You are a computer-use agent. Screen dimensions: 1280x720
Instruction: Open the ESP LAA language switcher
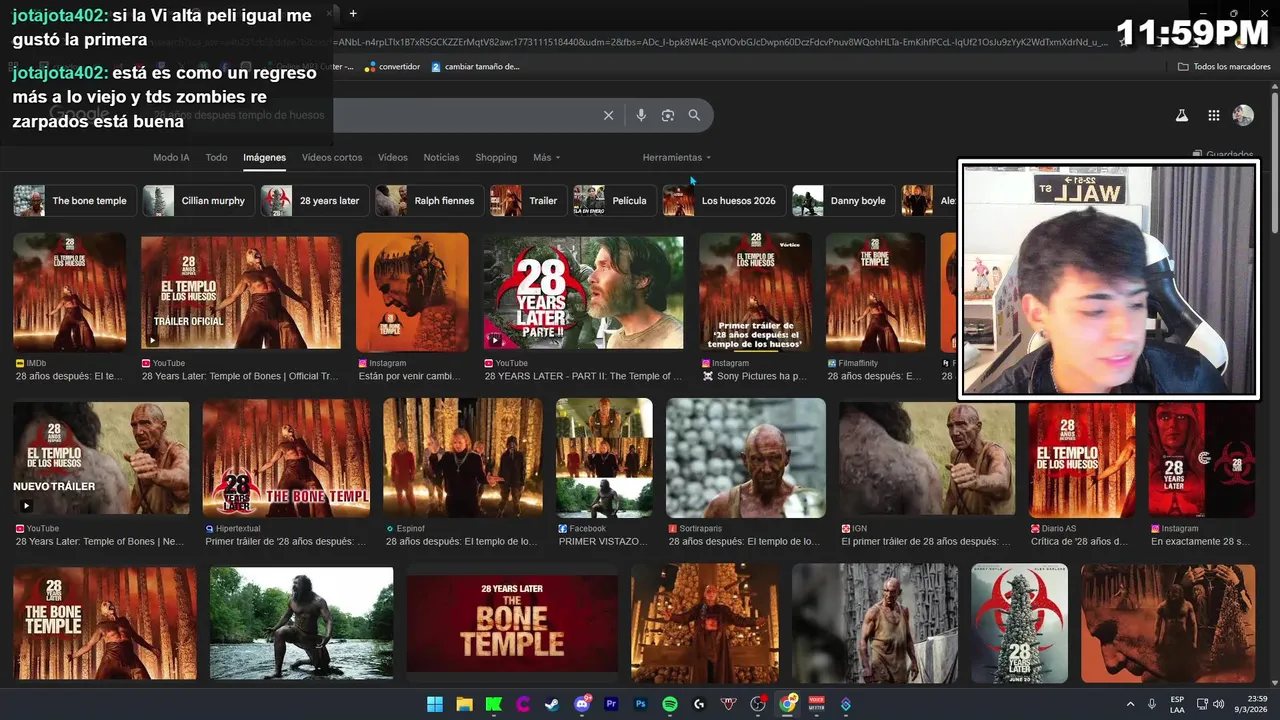[x=1178, y=704]
